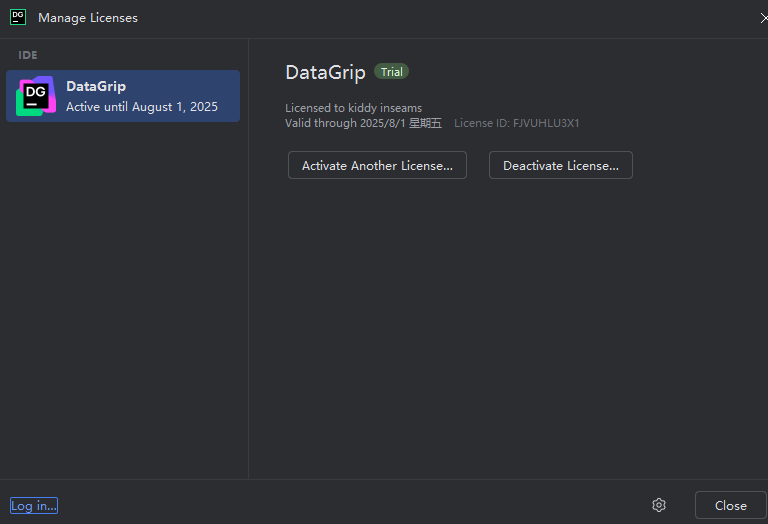Viewport: 768px width, 524px height.
Task: Click the large DataGrip heading
Action: coord(325,72)
